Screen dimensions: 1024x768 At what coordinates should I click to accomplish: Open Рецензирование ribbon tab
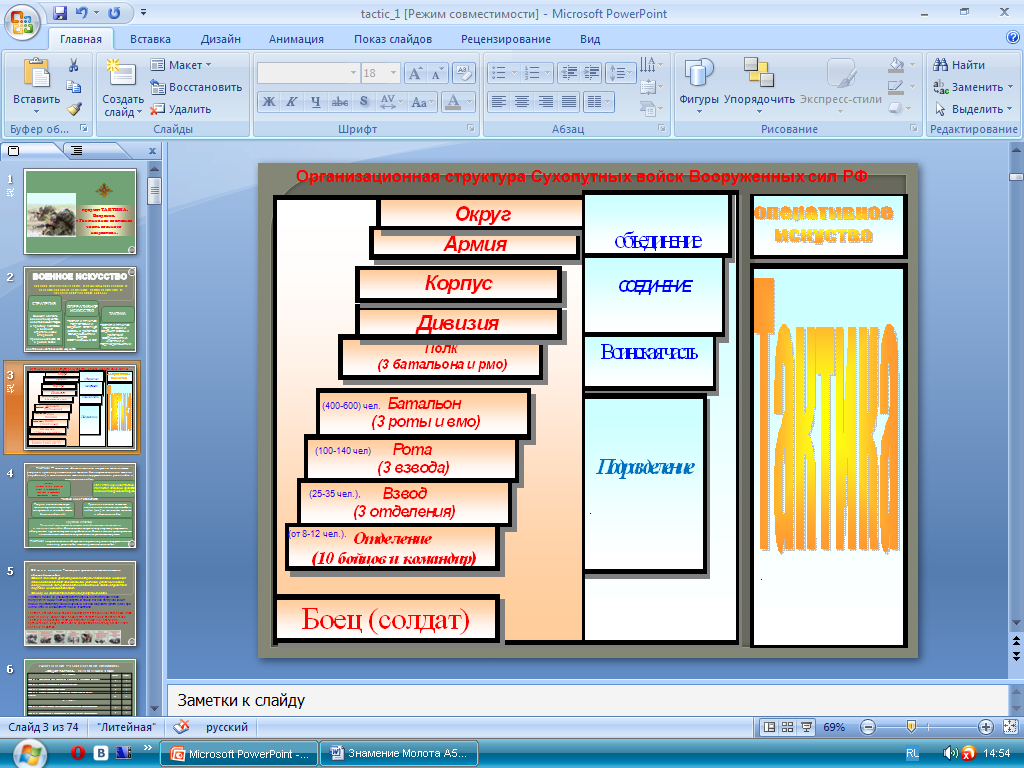[x=505, y=39]
